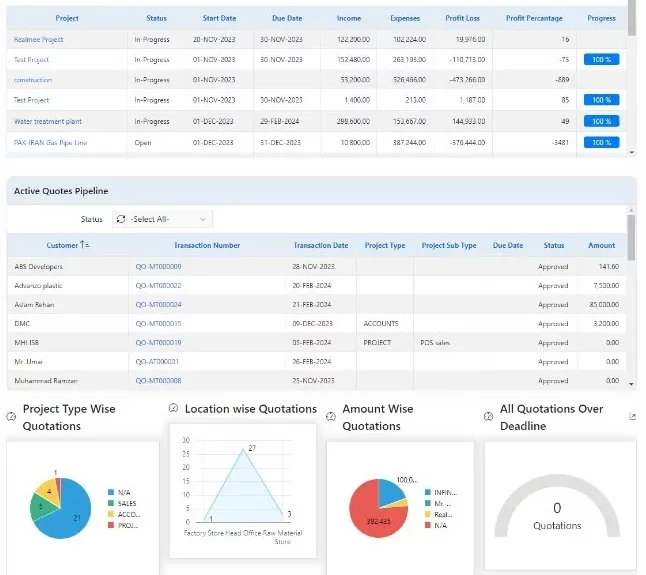Sort projects by Profit Percentage column header
The image size is (646, 575).
click(534, 18)
